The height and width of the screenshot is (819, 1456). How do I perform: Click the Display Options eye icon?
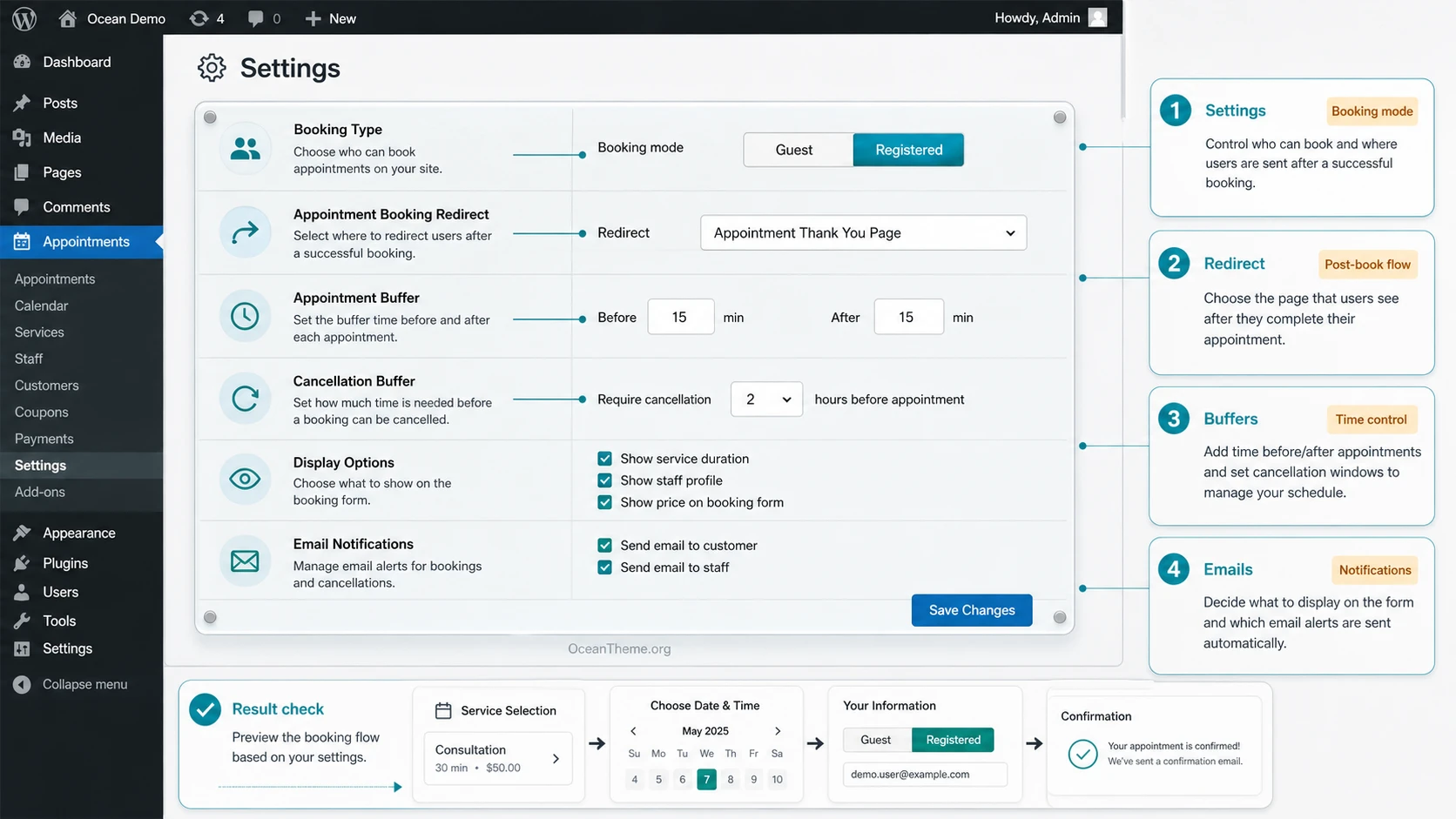point(245,479)
